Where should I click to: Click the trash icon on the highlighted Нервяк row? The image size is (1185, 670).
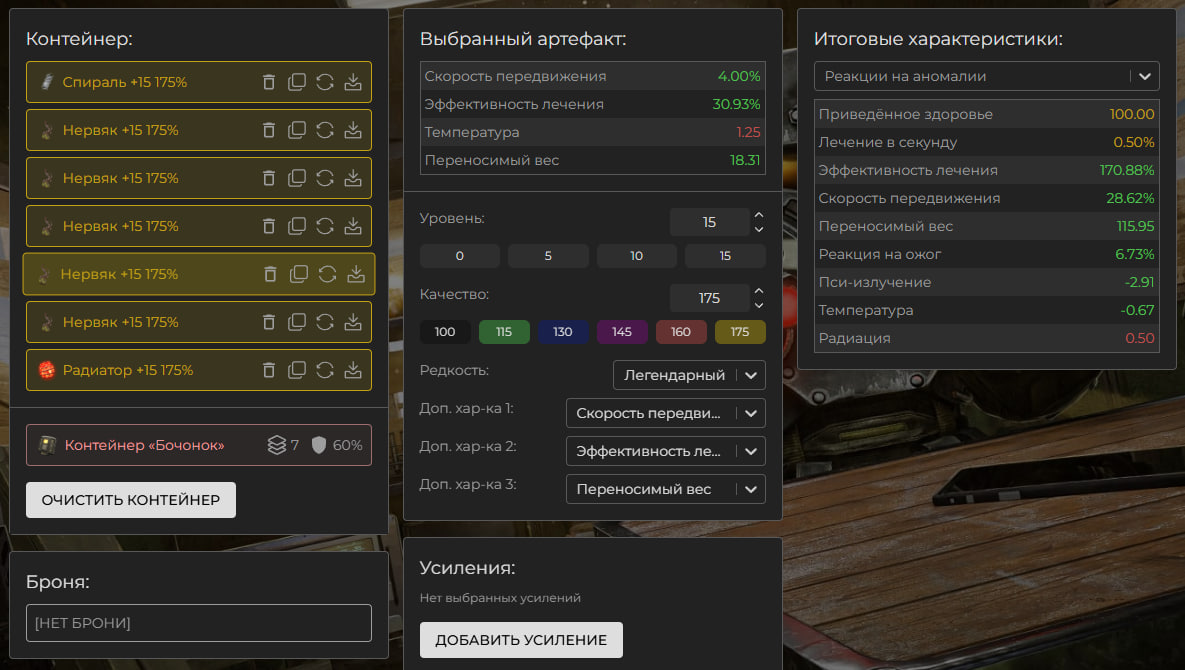(x=270, y=273)
